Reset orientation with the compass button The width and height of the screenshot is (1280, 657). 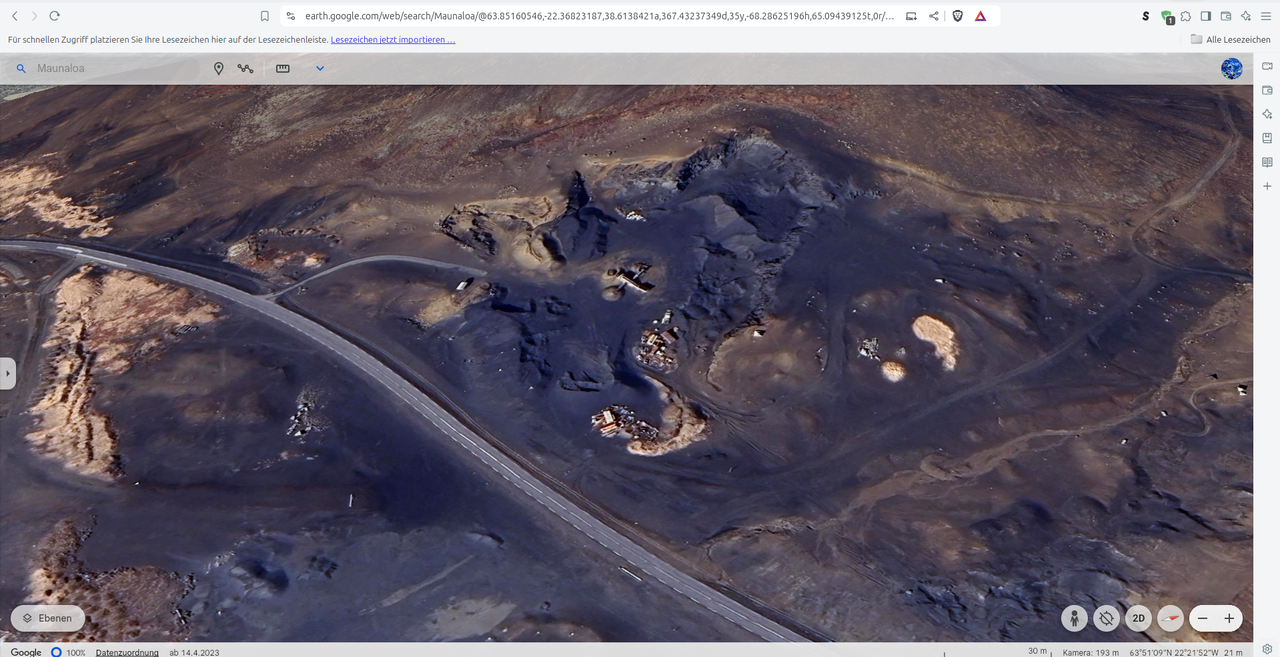coord(1170,618)
